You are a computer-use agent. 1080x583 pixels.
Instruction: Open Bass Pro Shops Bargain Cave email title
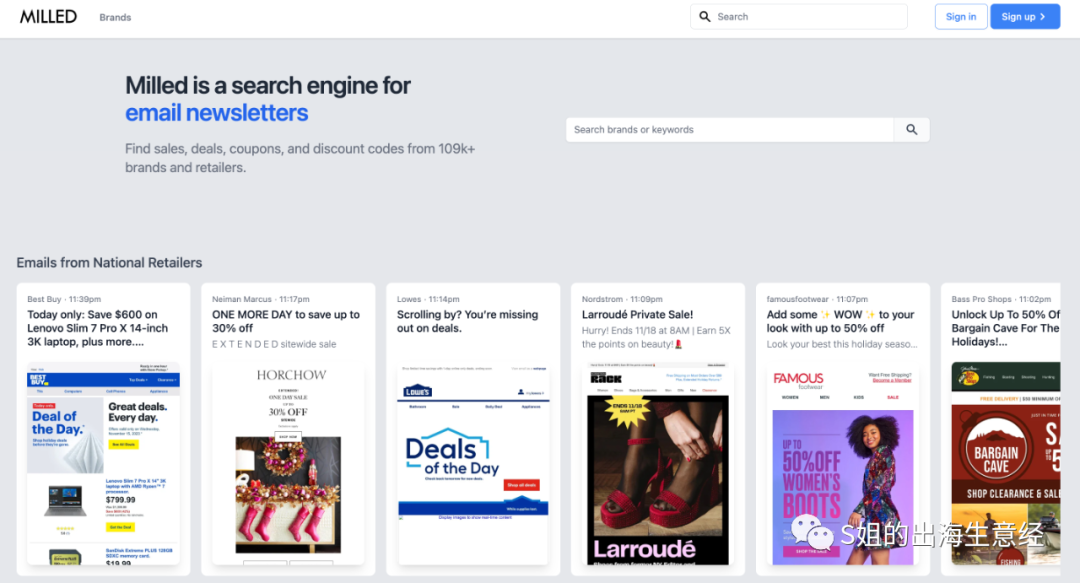pyautogui.click(x=1005, y=328)
